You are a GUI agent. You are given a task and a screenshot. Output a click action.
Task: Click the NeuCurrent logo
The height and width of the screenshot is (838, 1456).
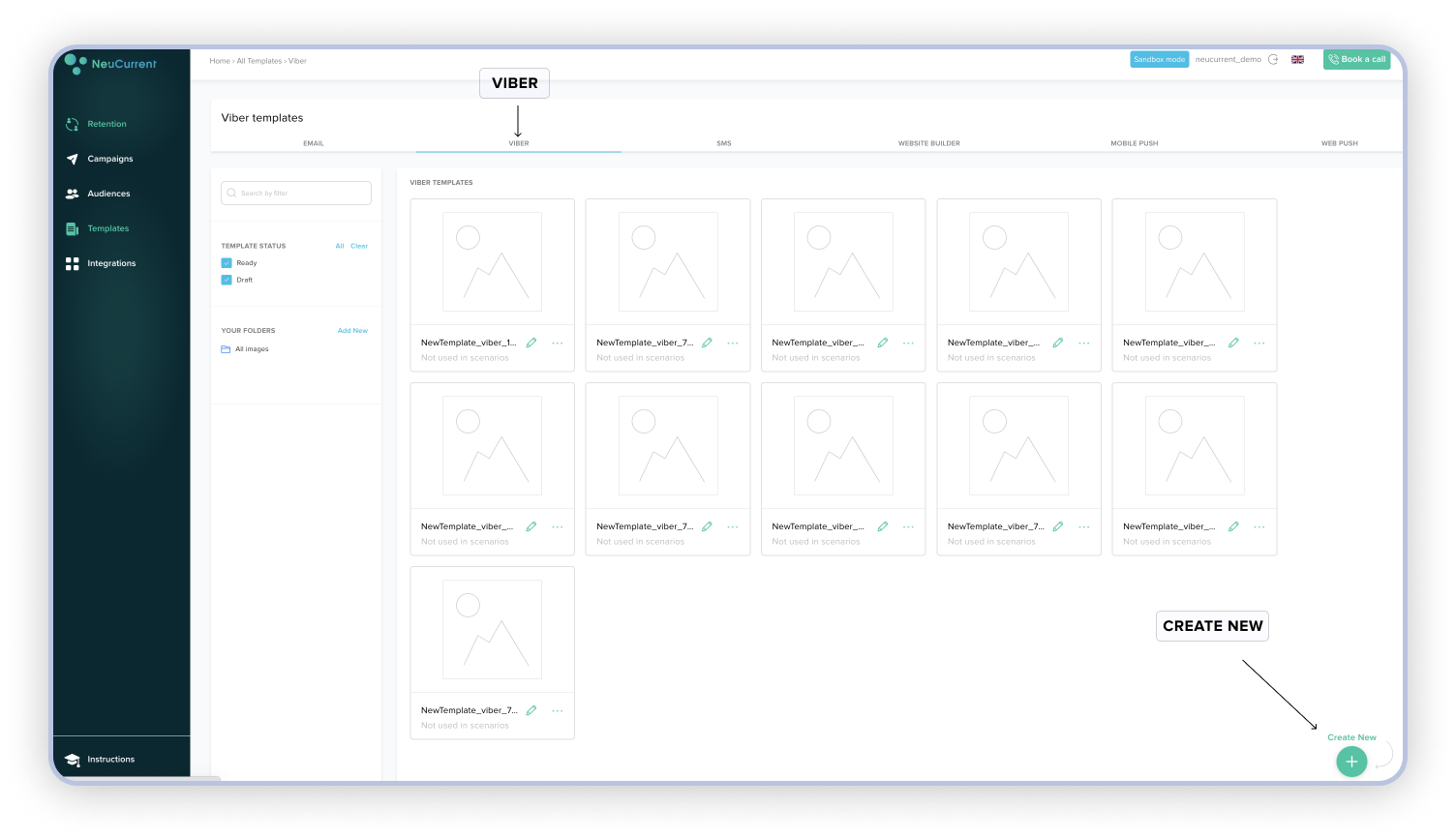click(x=109, y=64)
